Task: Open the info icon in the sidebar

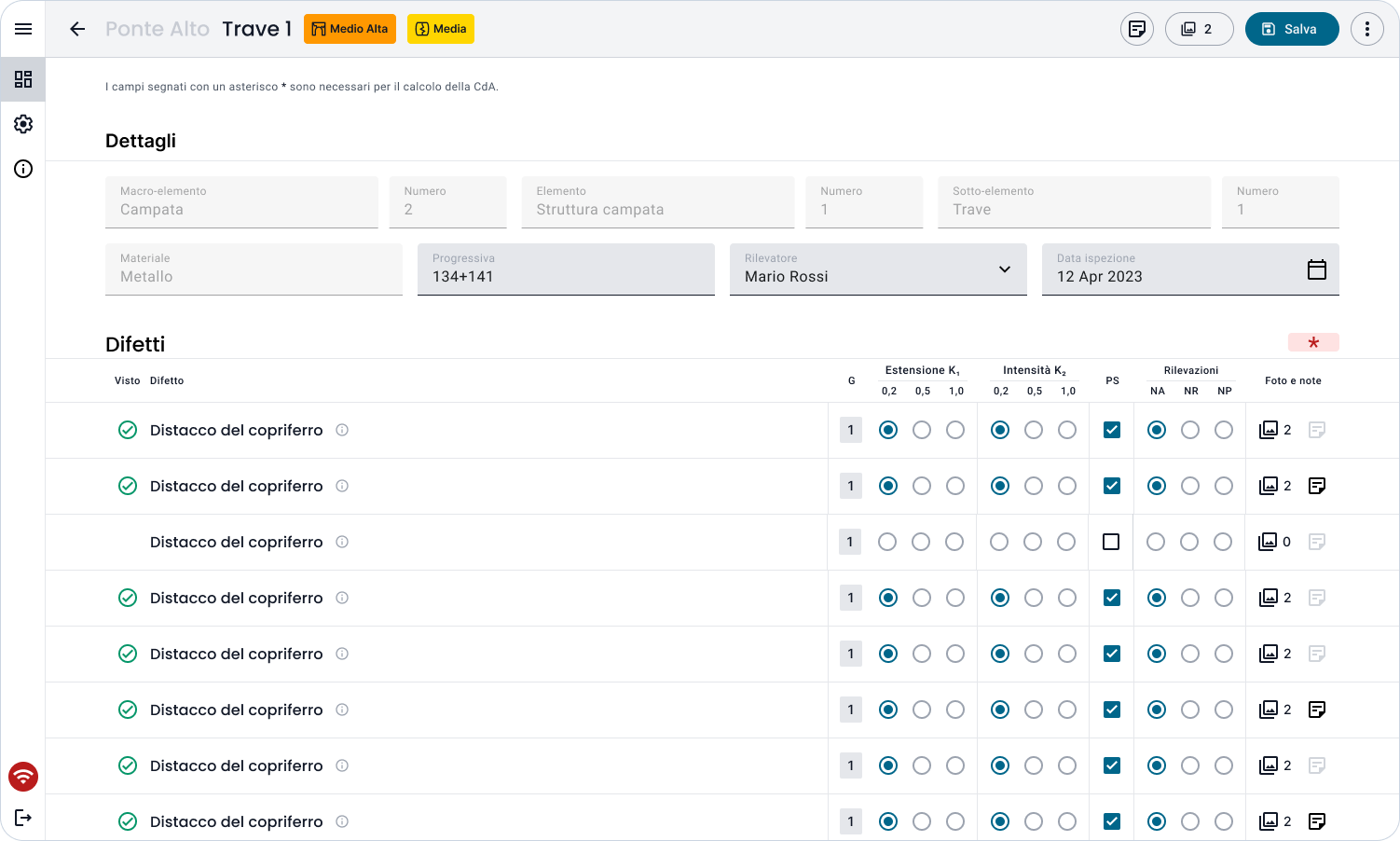Action: (23, 169)
